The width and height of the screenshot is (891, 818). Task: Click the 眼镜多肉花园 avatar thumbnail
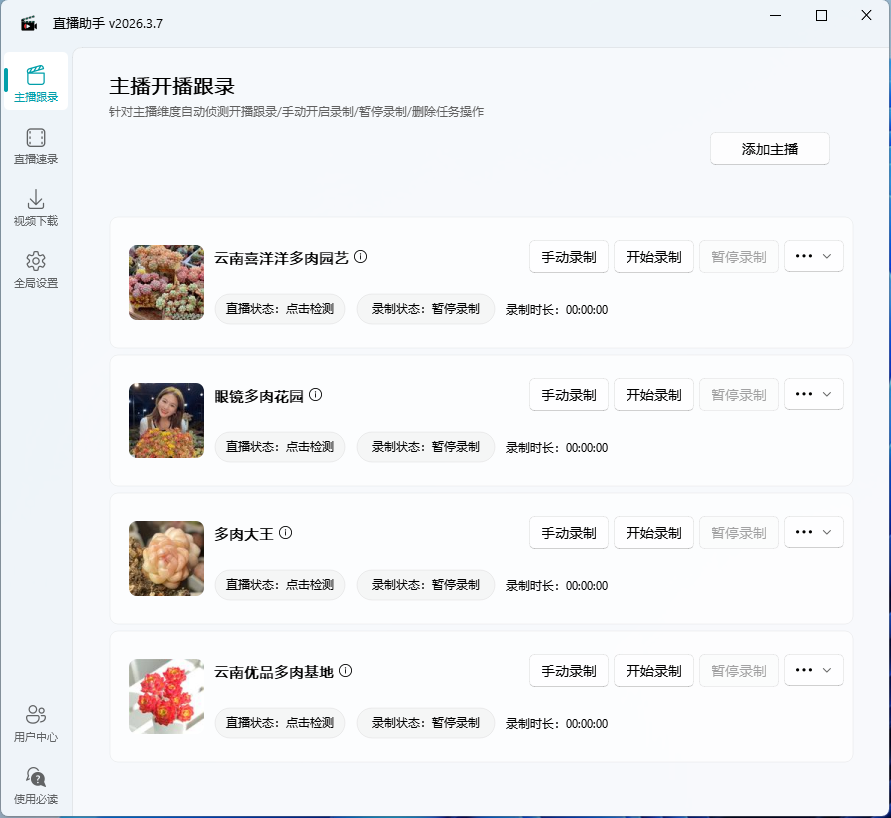click(166, 420)
